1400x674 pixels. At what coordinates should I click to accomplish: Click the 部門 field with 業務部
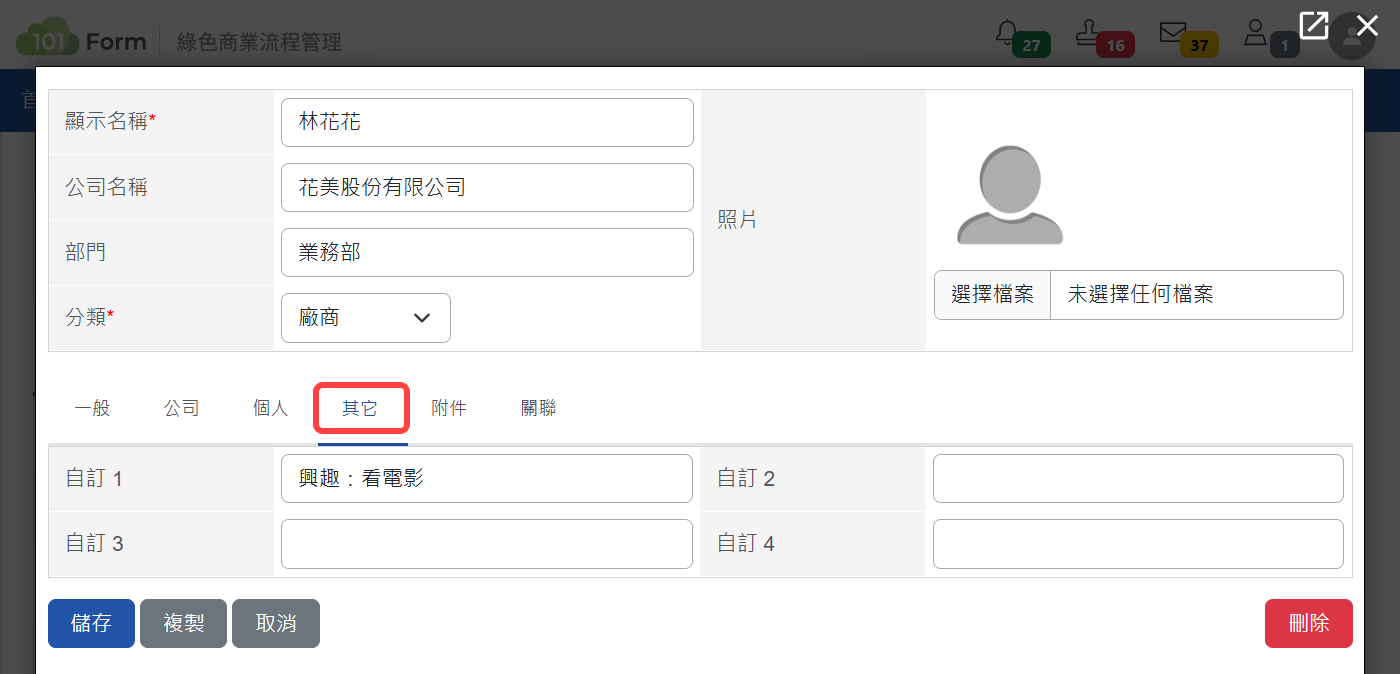click(487, 252)
